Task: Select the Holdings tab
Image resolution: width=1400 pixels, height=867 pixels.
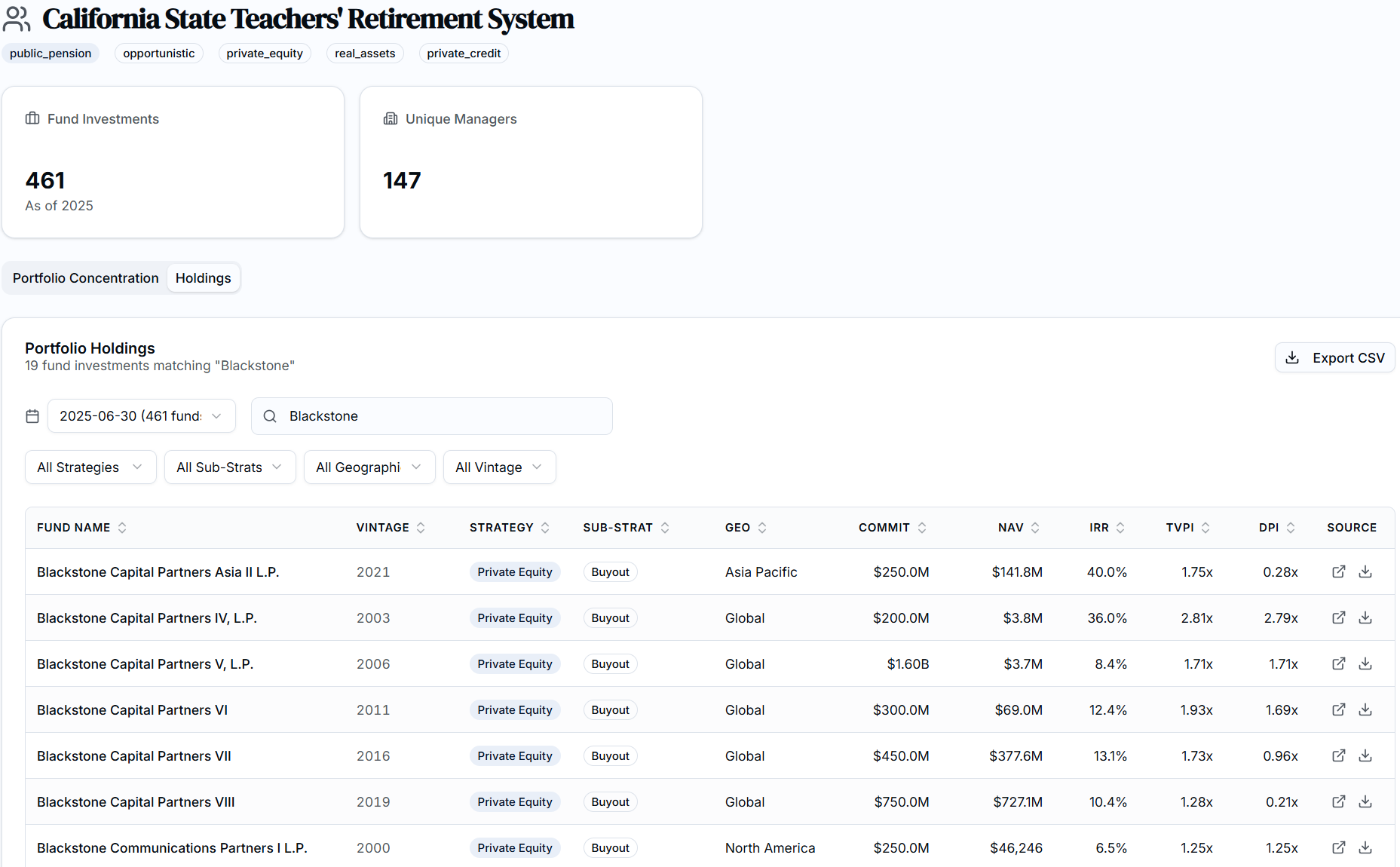Action: coord(204,278)
